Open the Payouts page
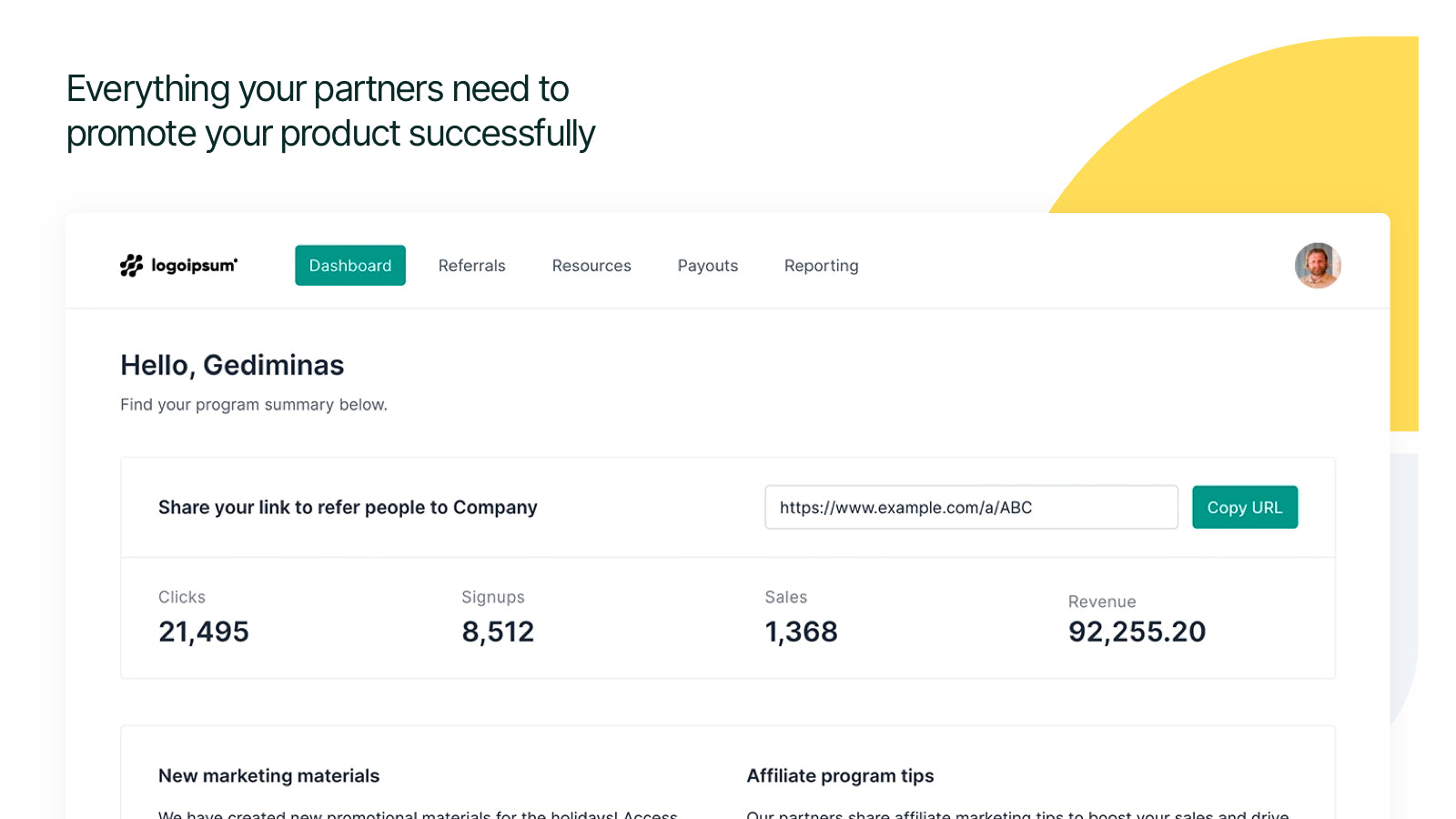1456x819 pixels. coord(707,265)
